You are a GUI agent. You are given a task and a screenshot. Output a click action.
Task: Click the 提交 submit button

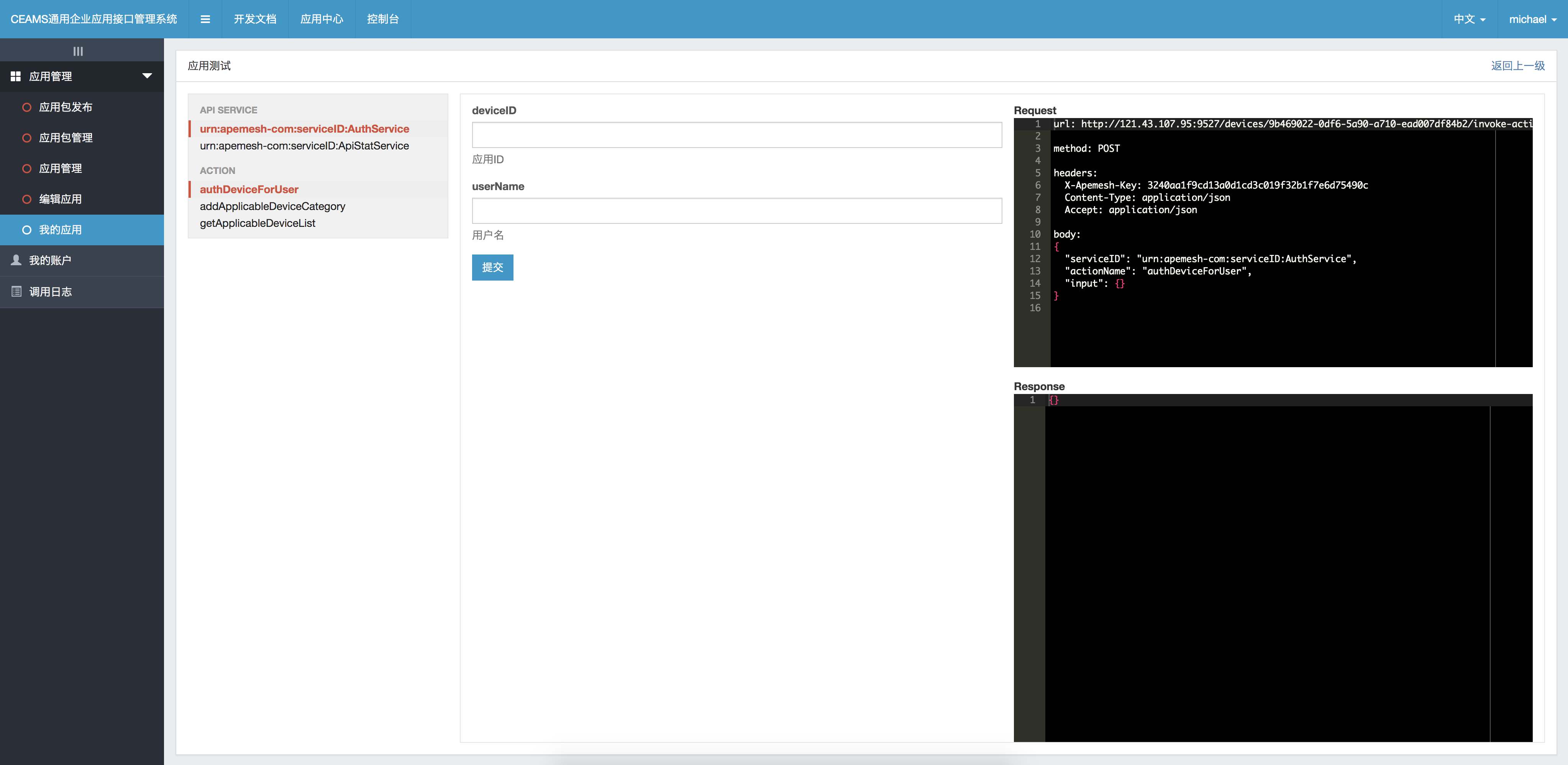(x=492, y=267)
